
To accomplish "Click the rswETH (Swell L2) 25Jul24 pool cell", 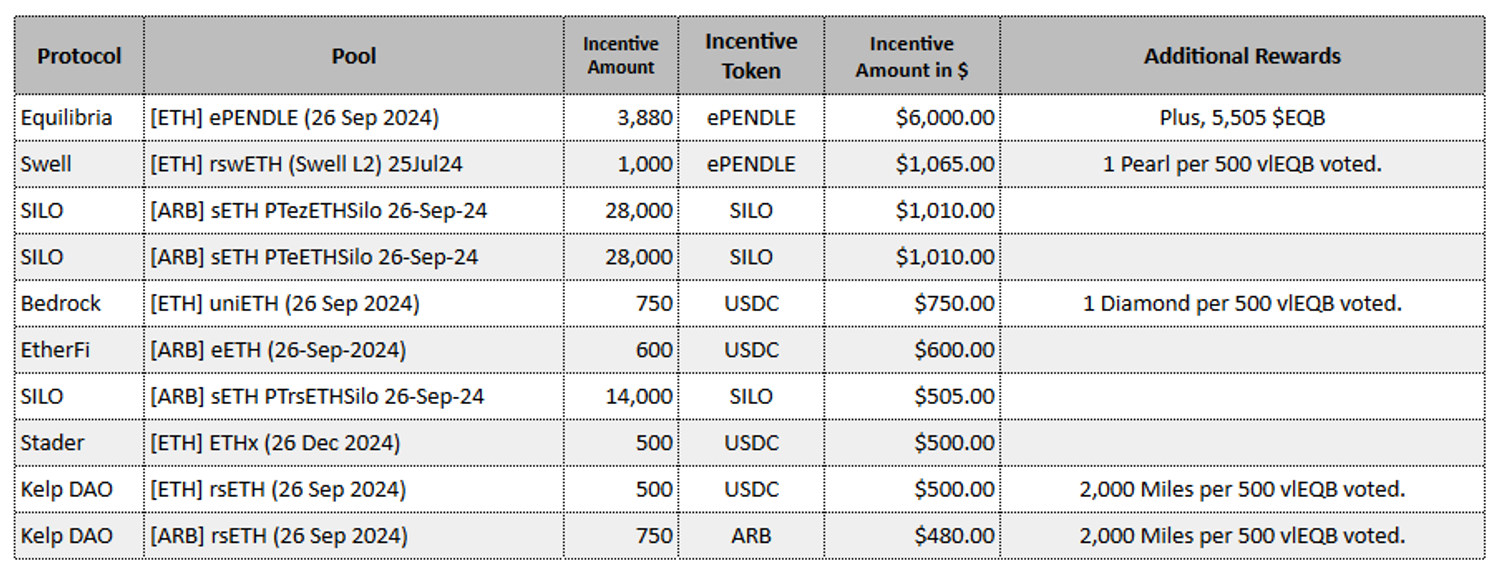I will (306, 164).
